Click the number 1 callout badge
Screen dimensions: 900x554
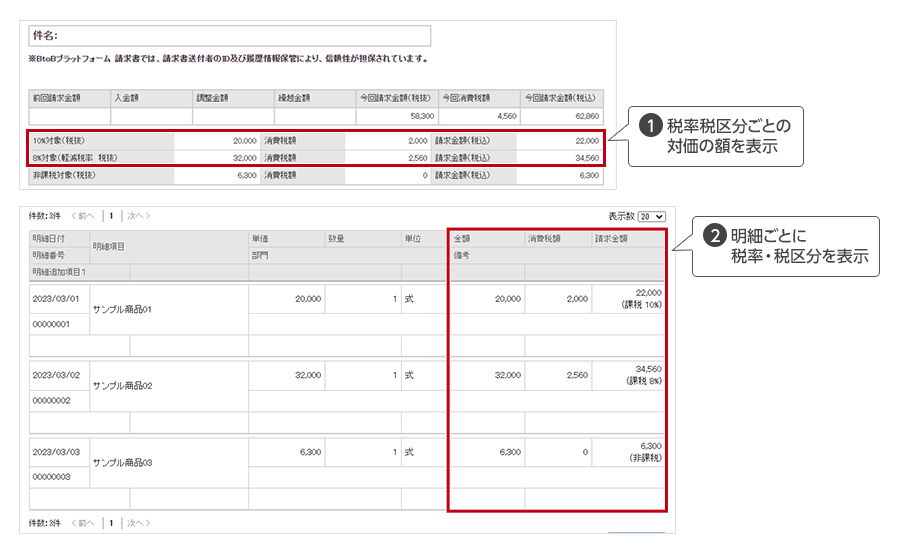pyautogui.click(x=651, y=127)
